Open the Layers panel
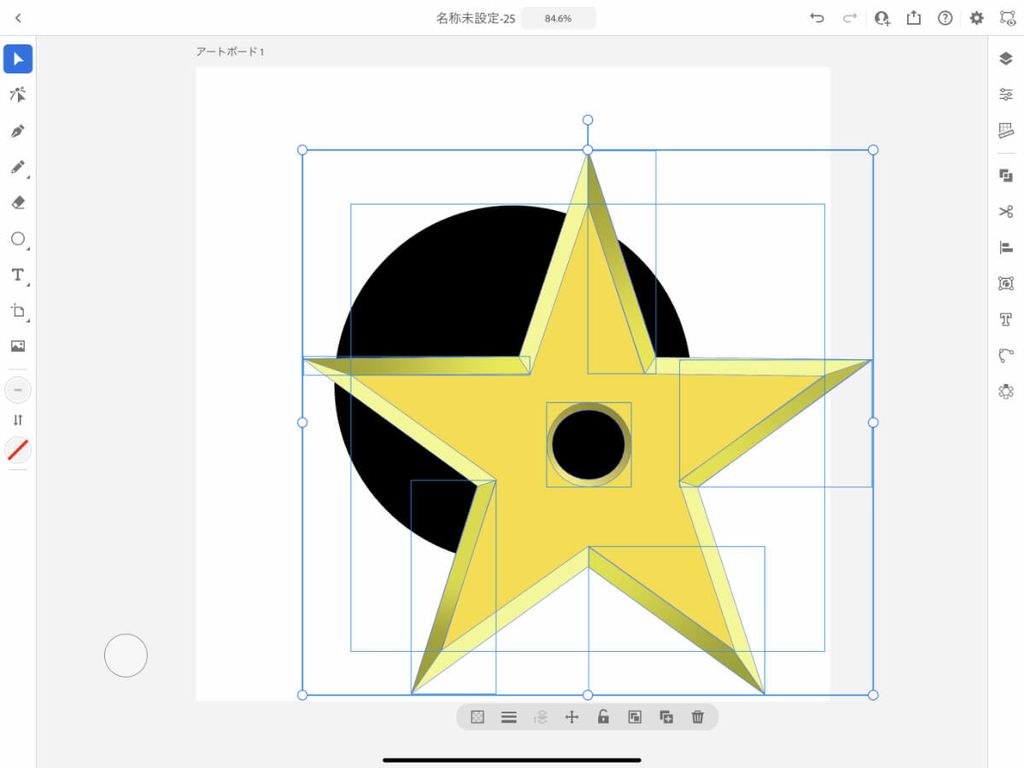The image size is (1024, 768). 1006,59
